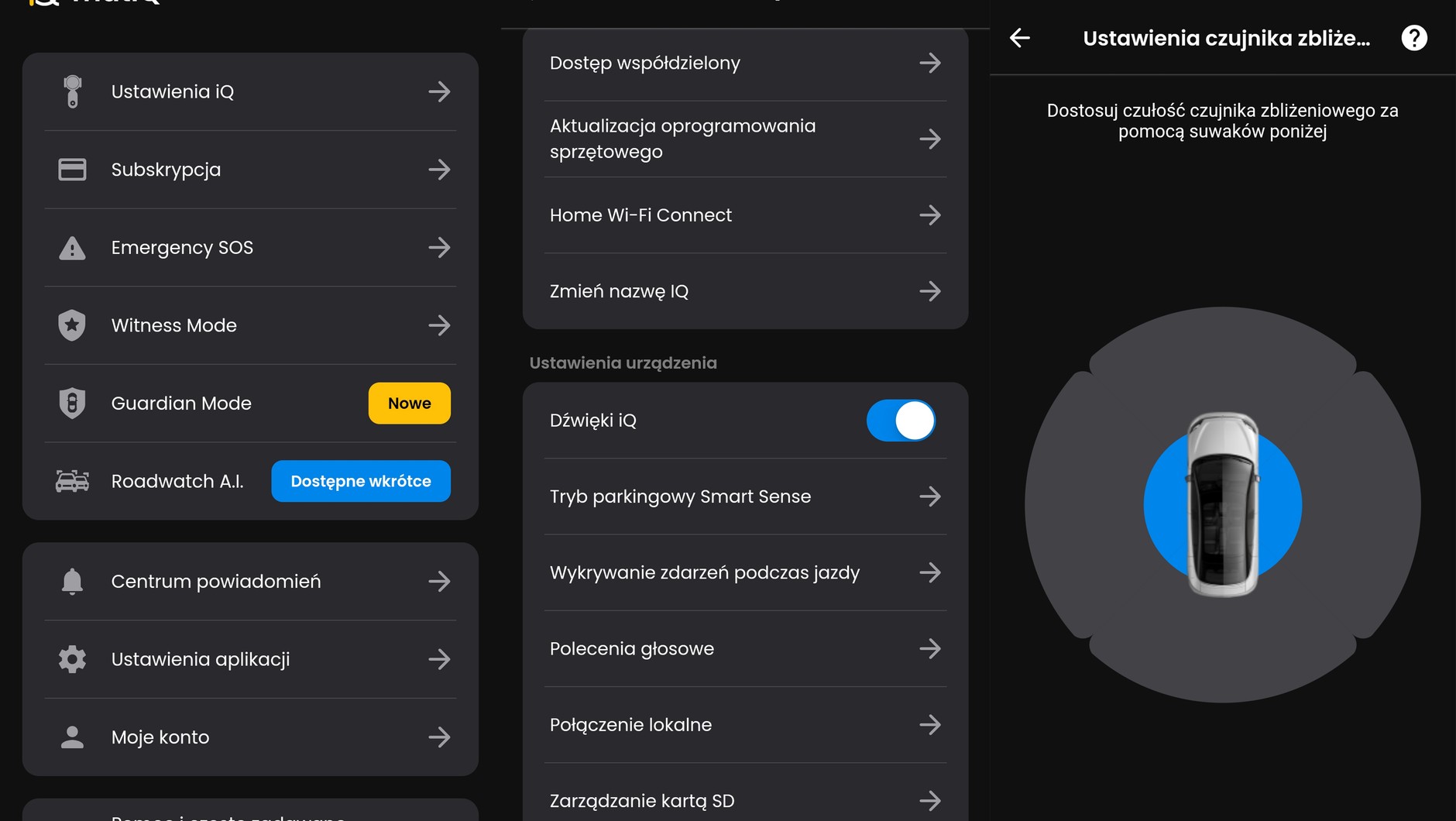The width and height of the screenshot is (1456, 821).
Task: Click the arrow next to Moje konto
Action: point(439,737)
